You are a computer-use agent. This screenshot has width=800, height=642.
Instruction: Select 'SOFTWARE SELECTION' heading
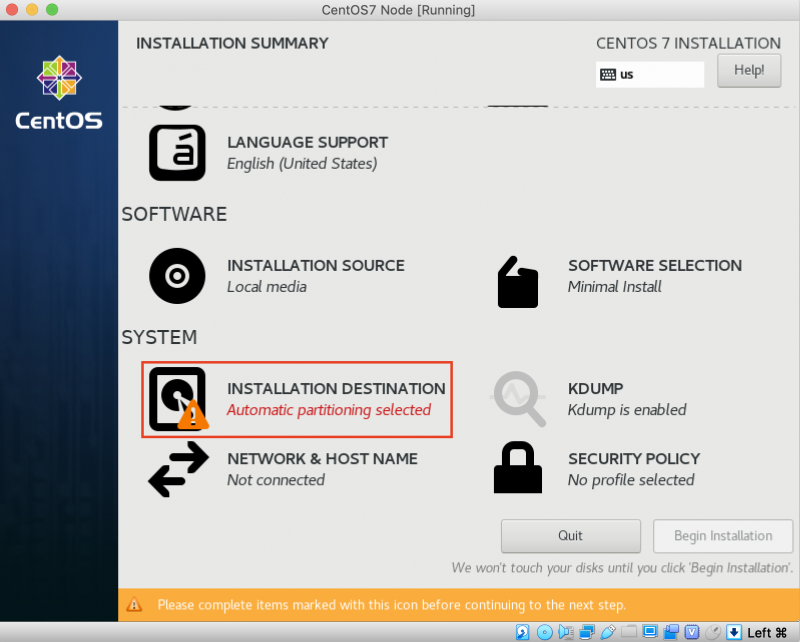pyautogui.click(x=655, y=265)
